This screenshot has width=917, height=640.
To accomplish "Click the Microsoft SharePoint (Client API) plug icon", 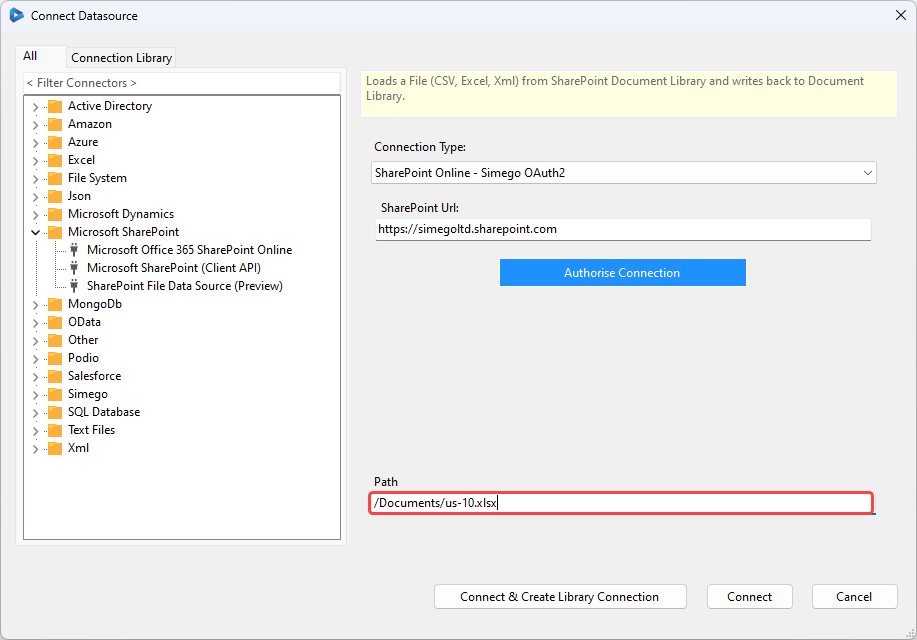I will coord(74,267).
